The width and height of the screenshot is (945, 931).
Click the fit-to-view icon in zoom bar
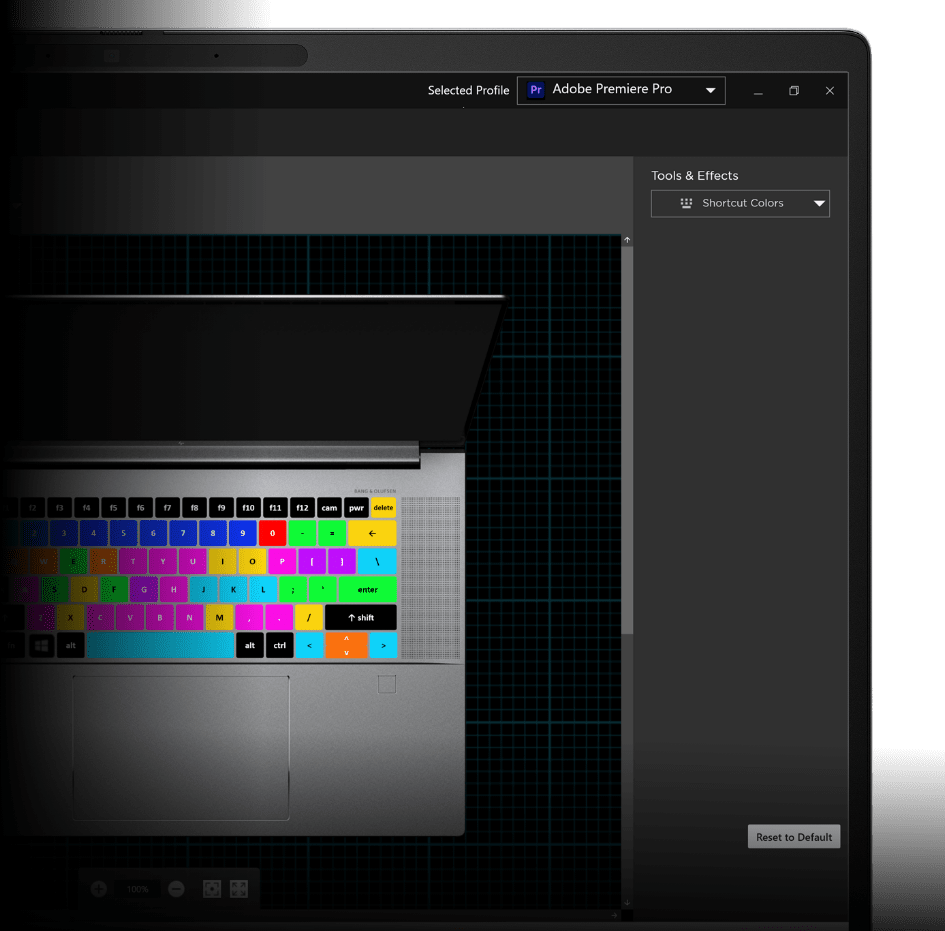[212, 888]
